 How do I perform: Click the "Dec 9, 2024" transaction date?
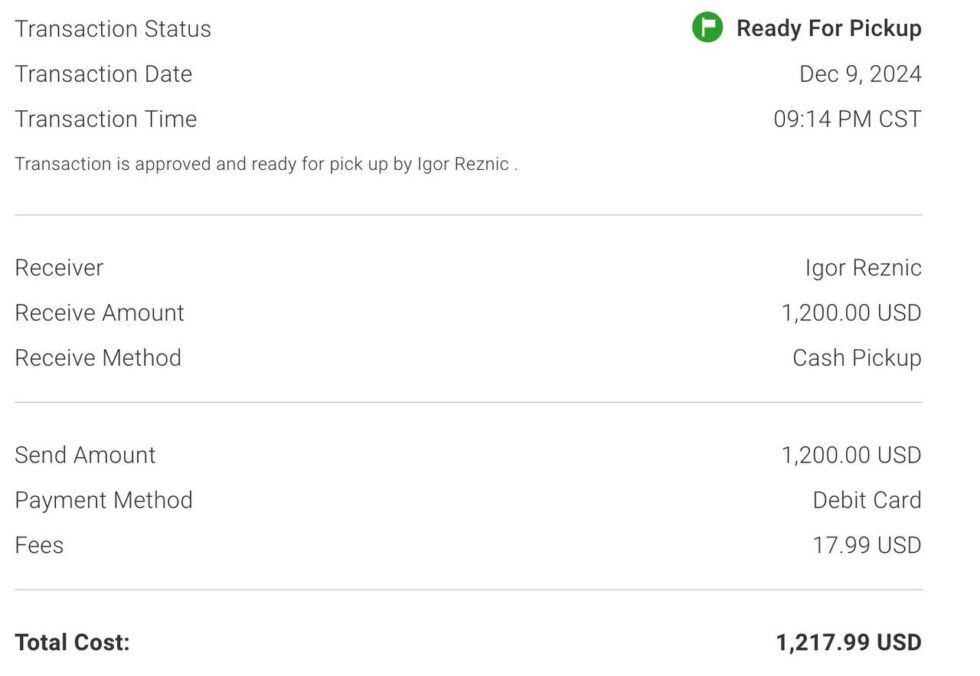[x=860, y=74]
